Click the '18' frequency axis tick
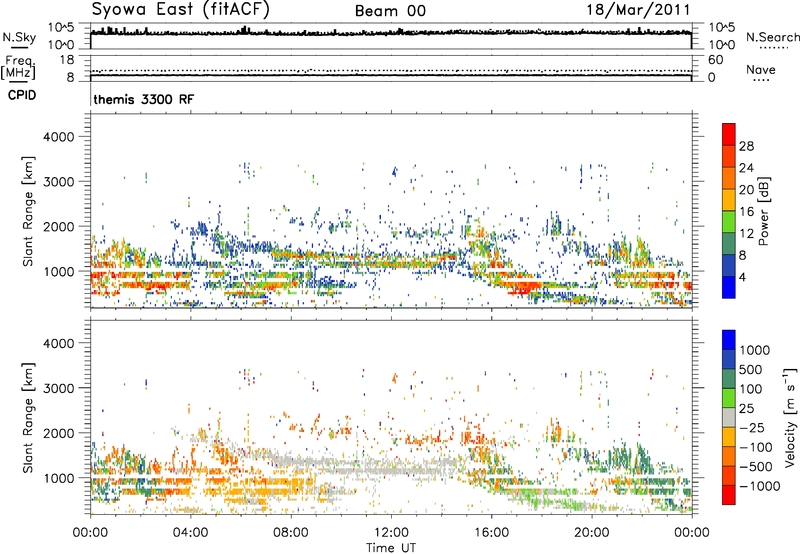Viewport: 800px width, 554px height. (x=67, y=60)
